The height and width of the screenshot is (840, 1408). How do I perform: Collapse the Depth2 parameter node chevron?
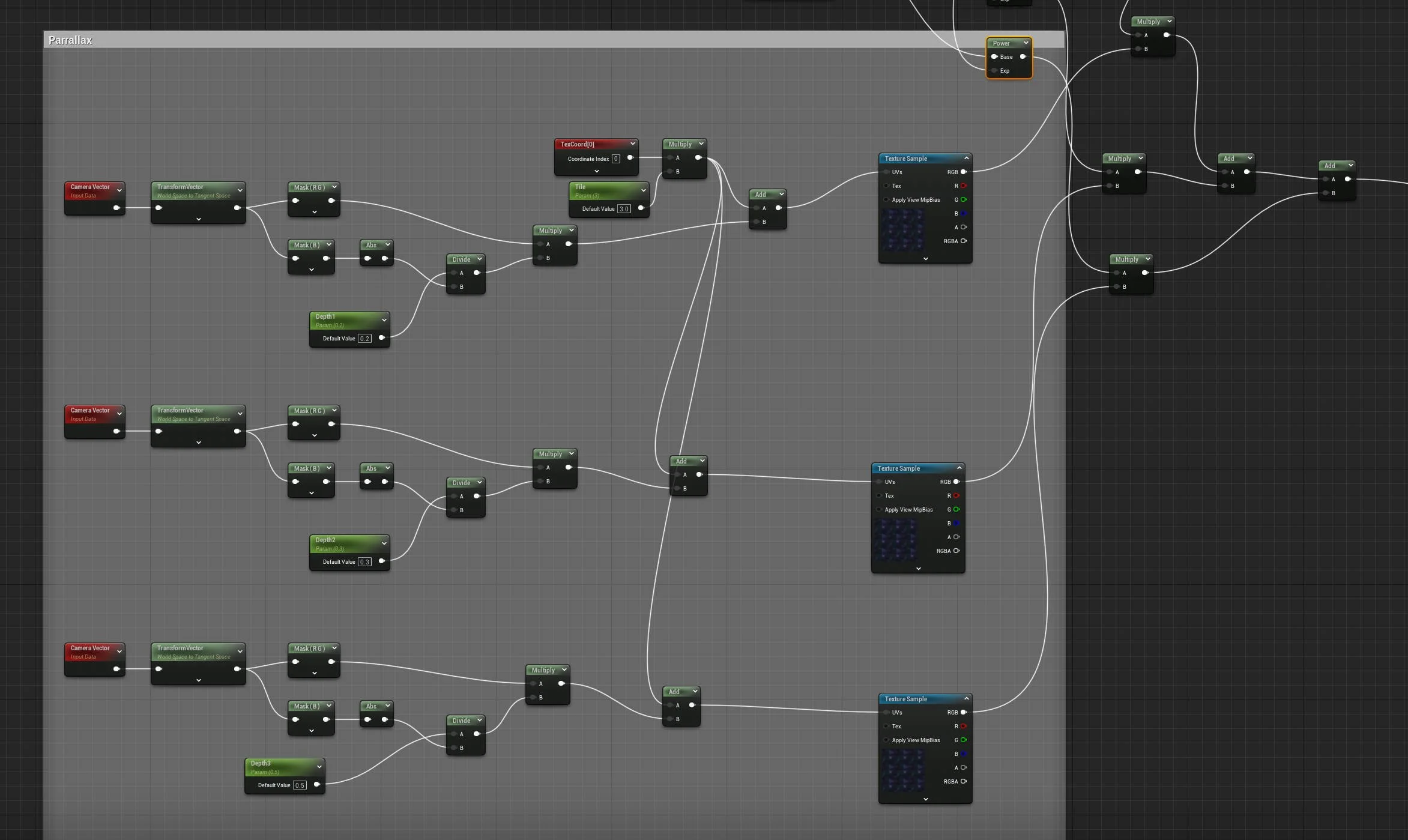pyautogui.click(x=384, y=543)
